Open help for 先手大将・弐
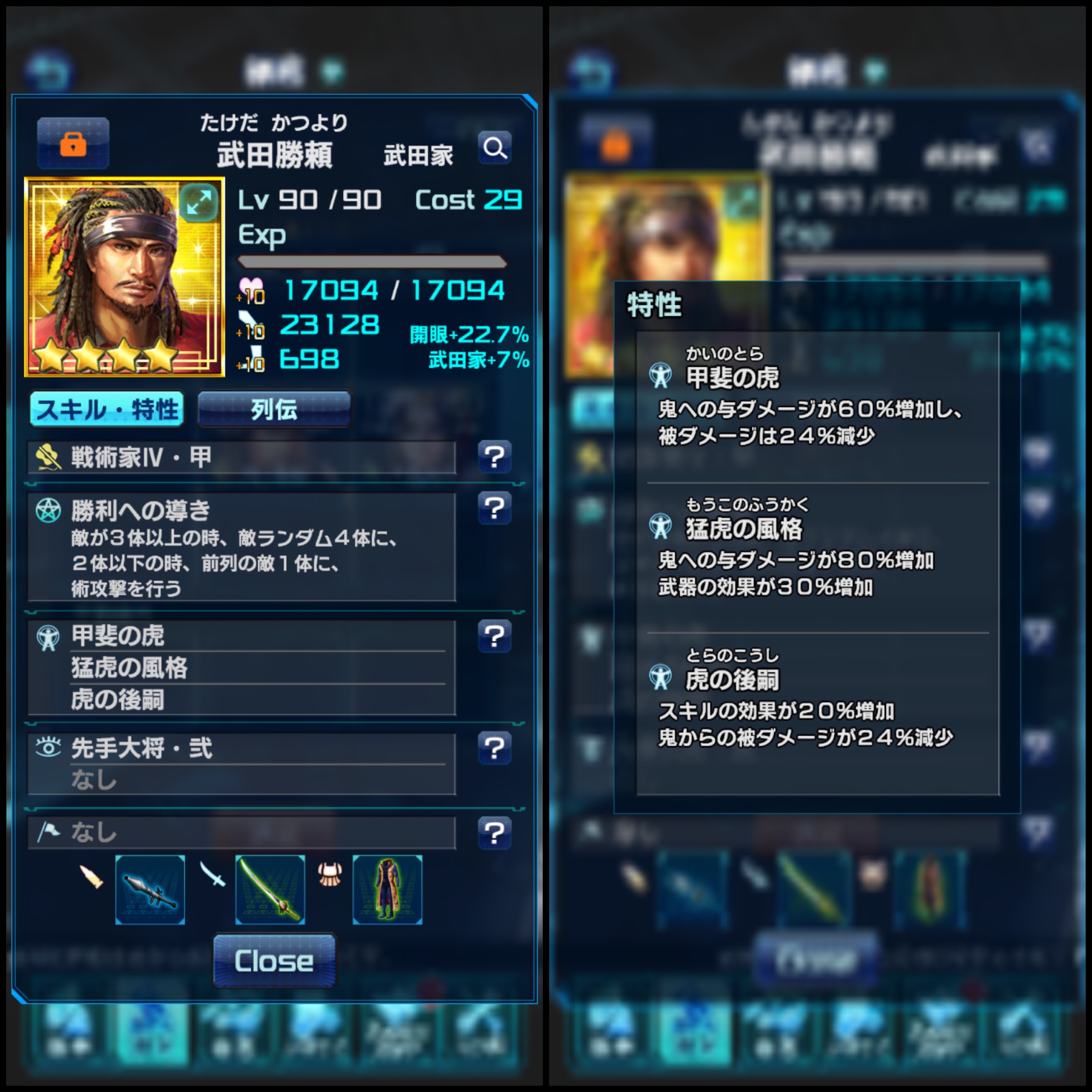The width and height of the screenshot is (1092, 1092). pos(494,748)
